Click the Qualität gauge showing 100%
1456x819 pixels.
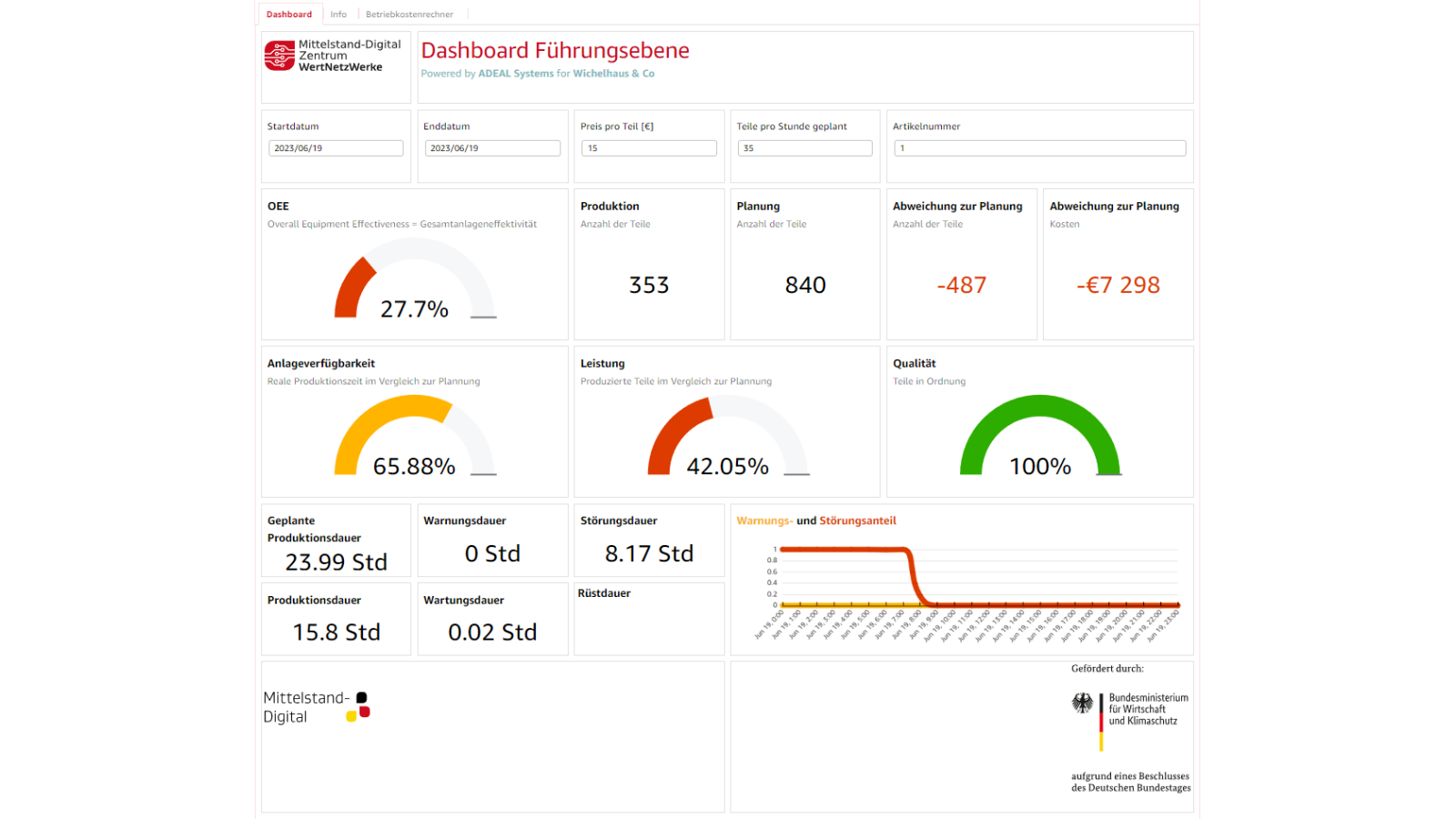point(1040,436)
